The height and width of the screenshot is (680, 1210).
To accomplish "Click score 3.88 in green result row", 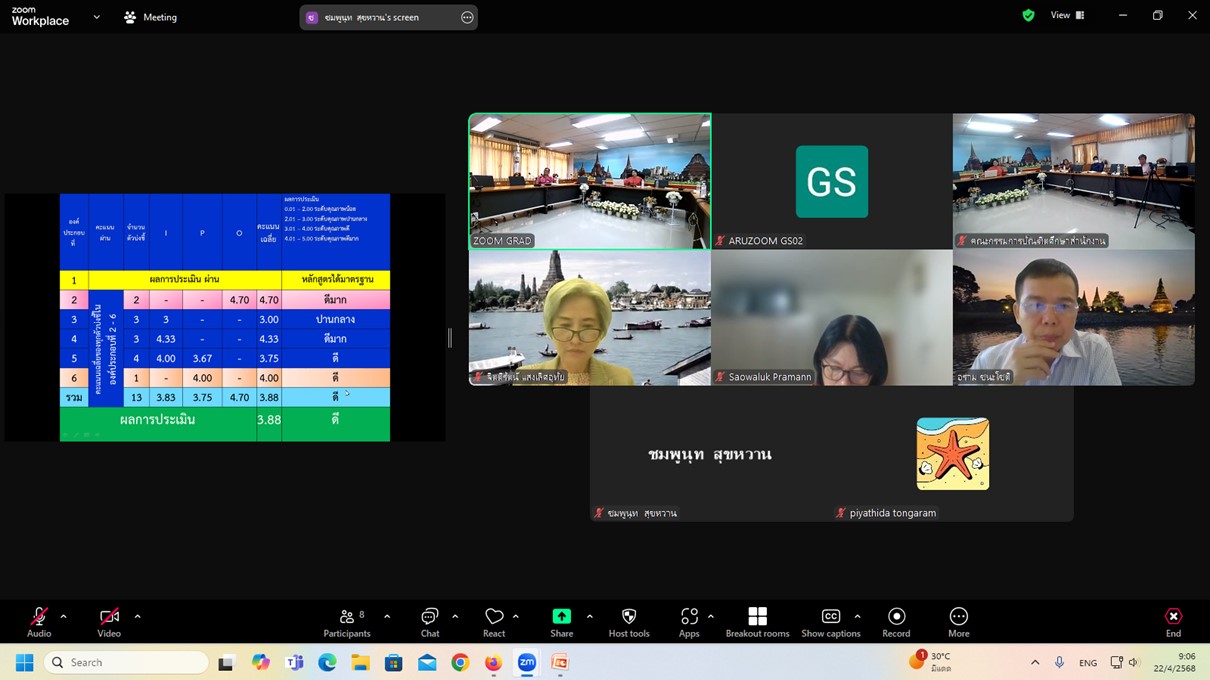I will pos(269,420).
